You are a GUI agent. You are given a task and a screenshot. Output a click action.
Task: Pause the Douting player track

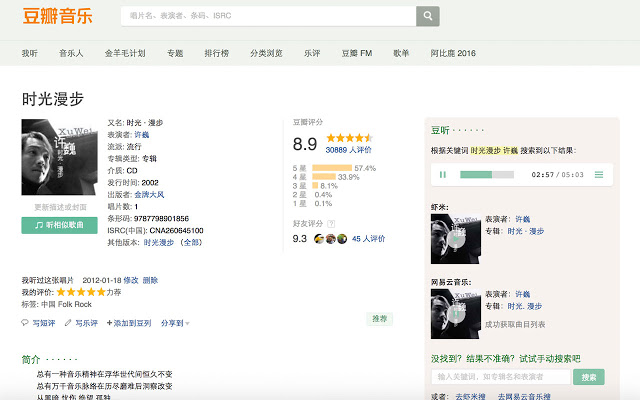coord(442,174)
